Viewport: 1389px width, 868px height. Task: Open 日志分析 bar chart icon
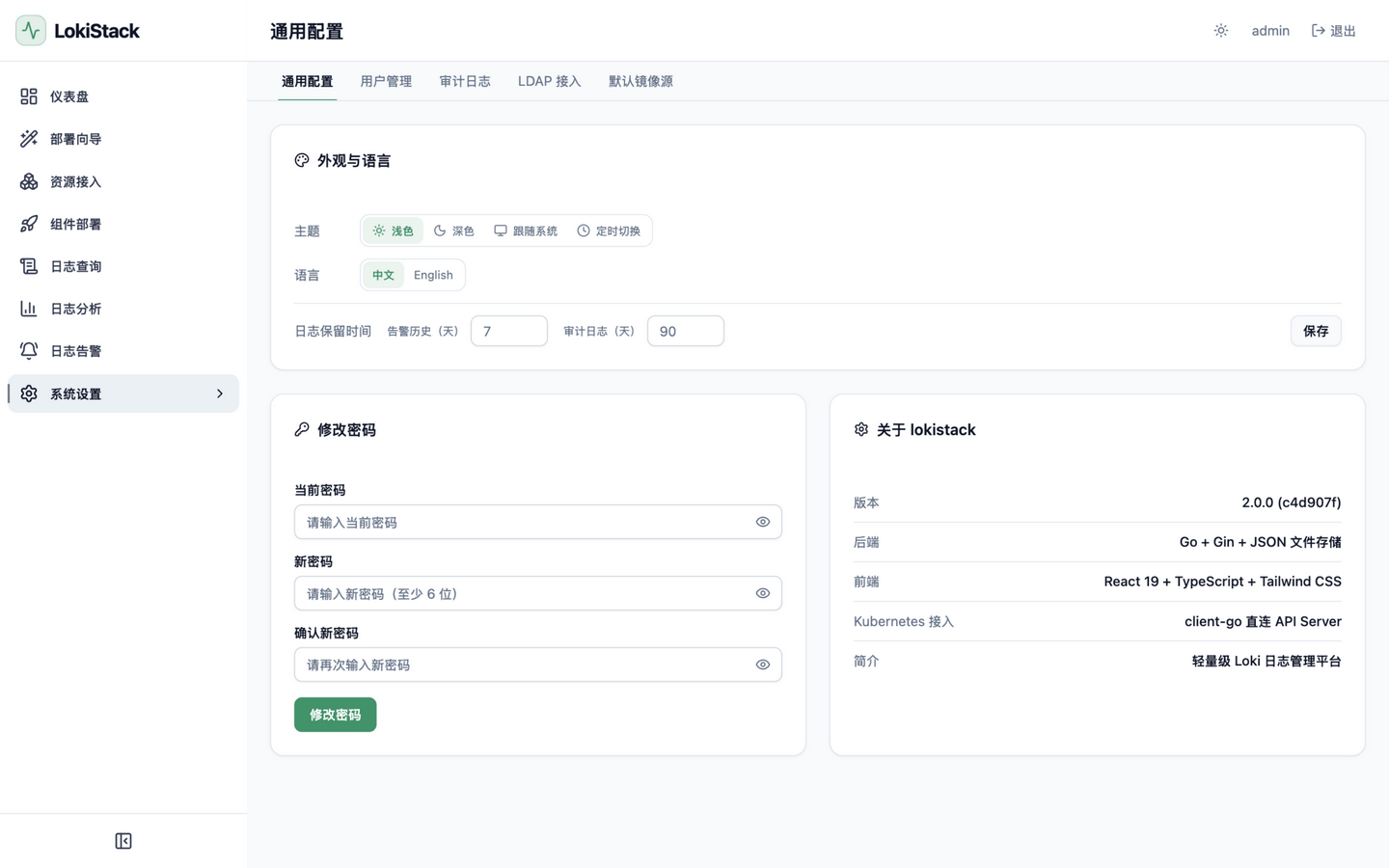click(x=29, y=309)
